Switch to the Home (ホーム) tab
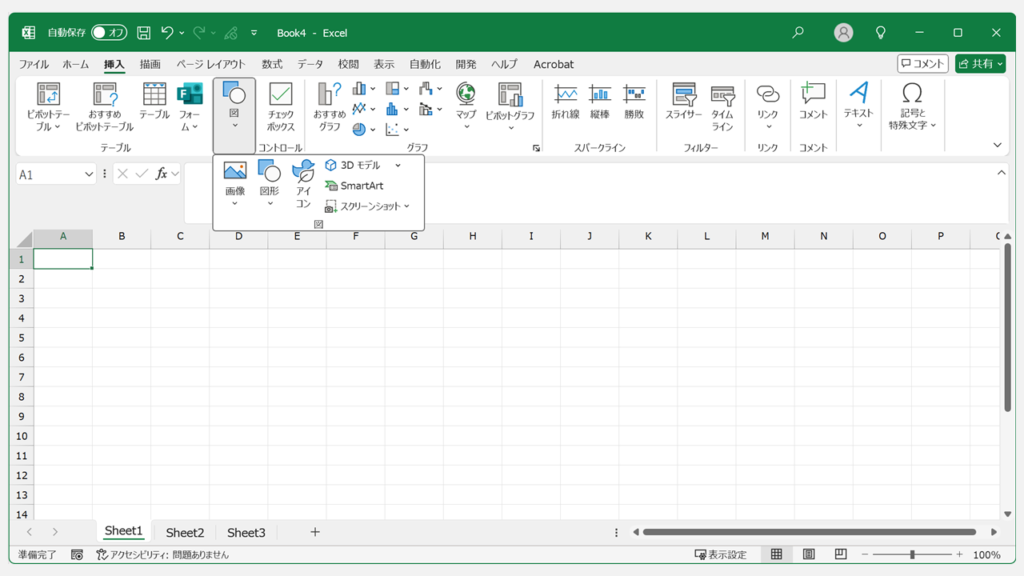The width and height of the screenshot is (1024, 576). [76, 64]
